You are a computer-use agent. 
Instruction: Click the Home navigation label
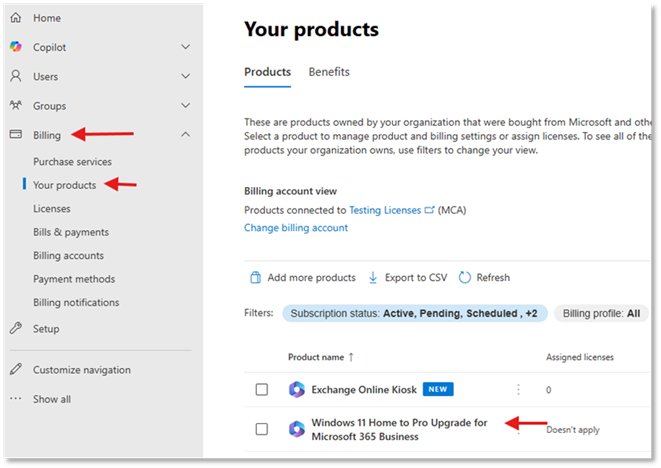(x=47, y=18)
